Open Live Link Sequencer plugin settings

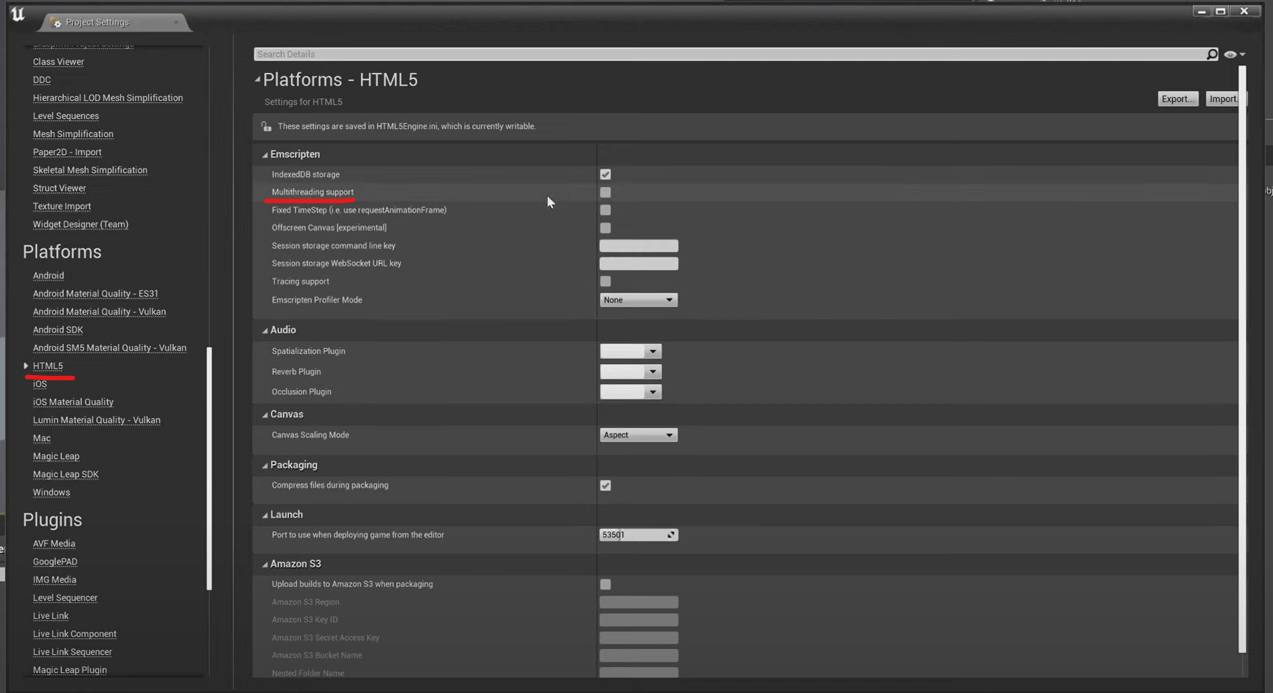click(72, 652)
